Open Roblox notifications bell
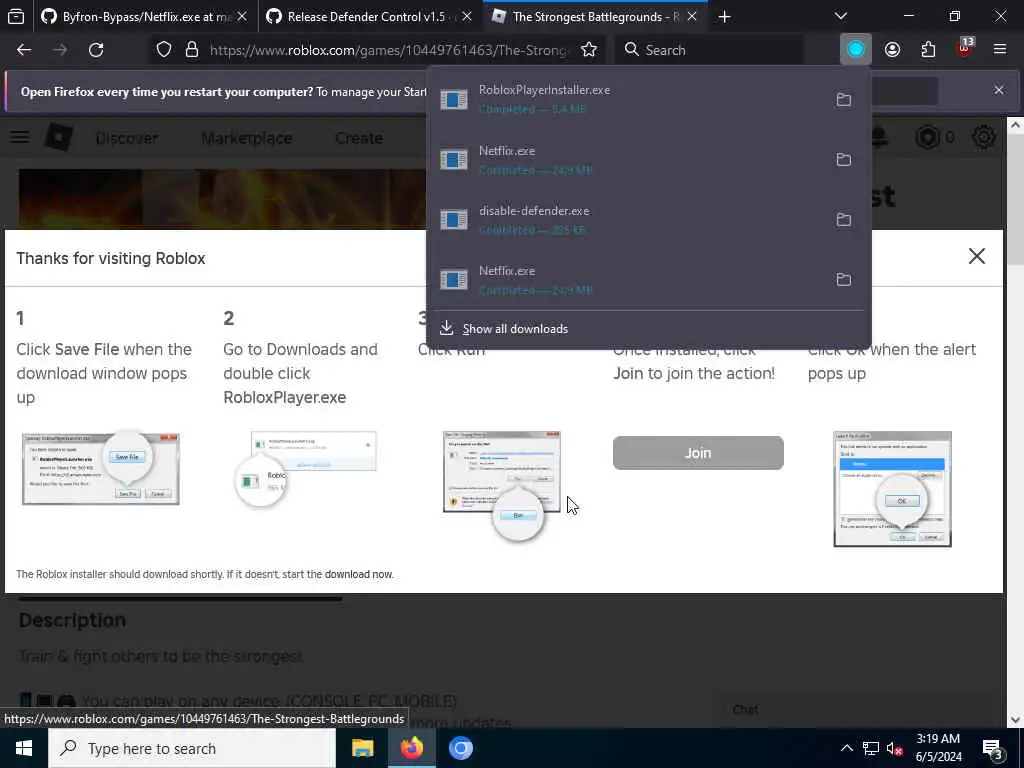The height and width of the screenshot is (768, 1024). pos(879,137)
